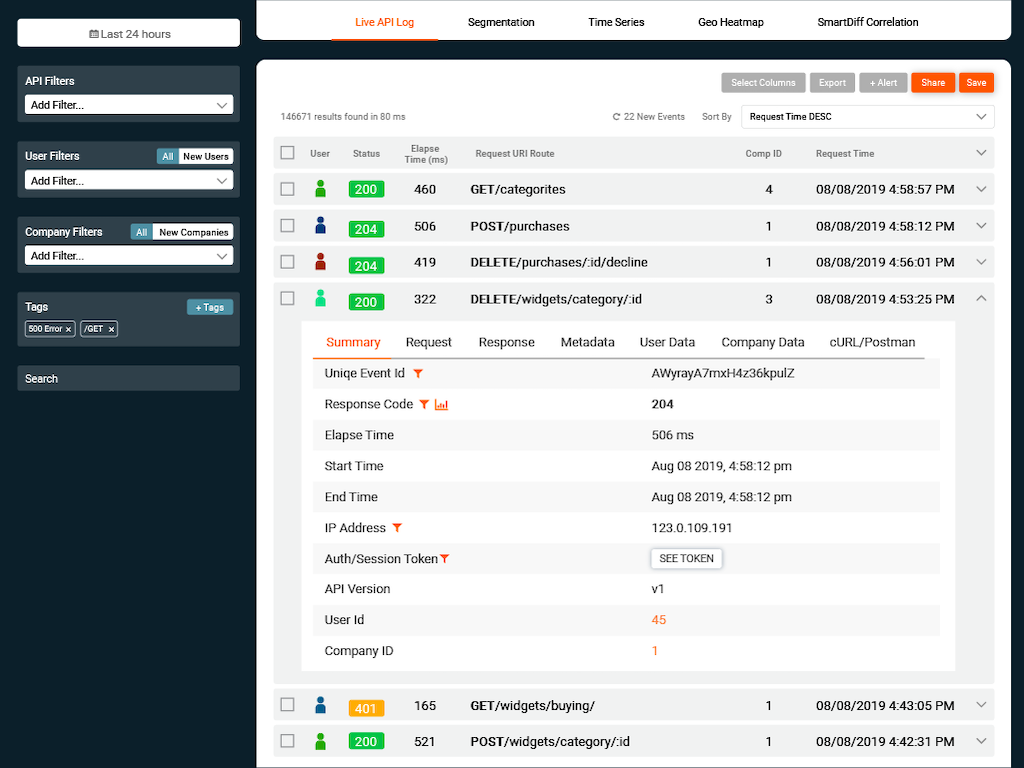Check the GET/categorites row checkbox

click(x=288, y=189)
